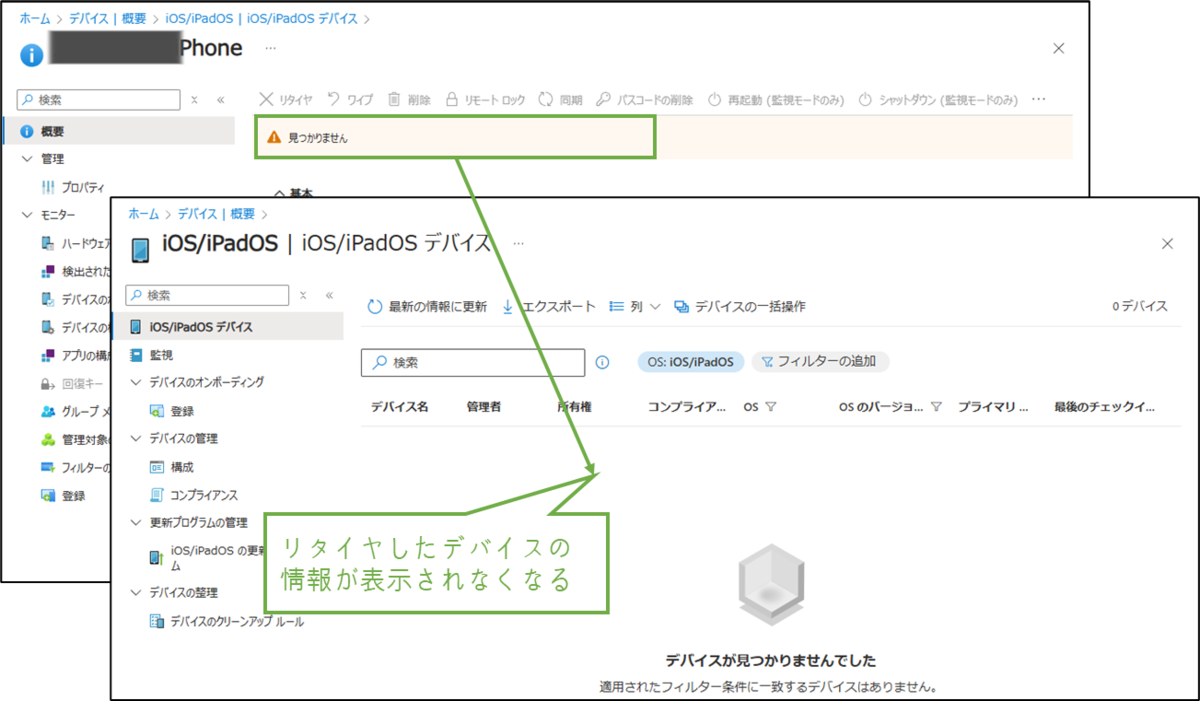
Task: Click シャットダウン (監視モードのみ) in toolbar
Action: [x=939, y=100]
